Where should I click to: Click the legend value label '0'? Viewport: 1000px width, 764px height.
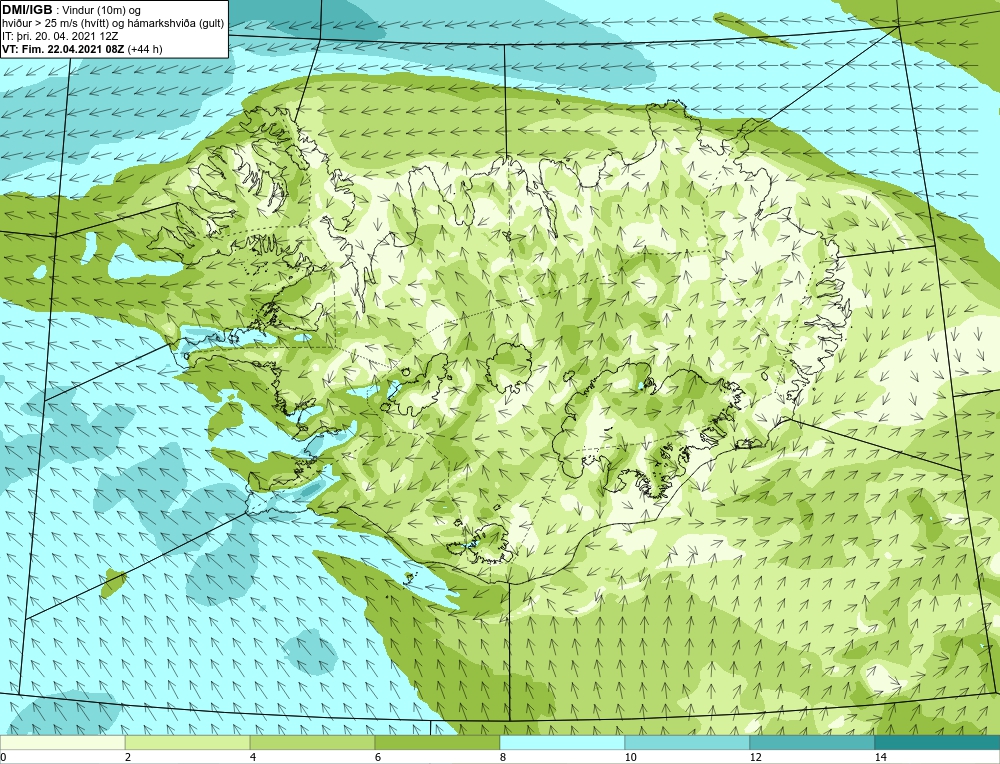[3, 757]
